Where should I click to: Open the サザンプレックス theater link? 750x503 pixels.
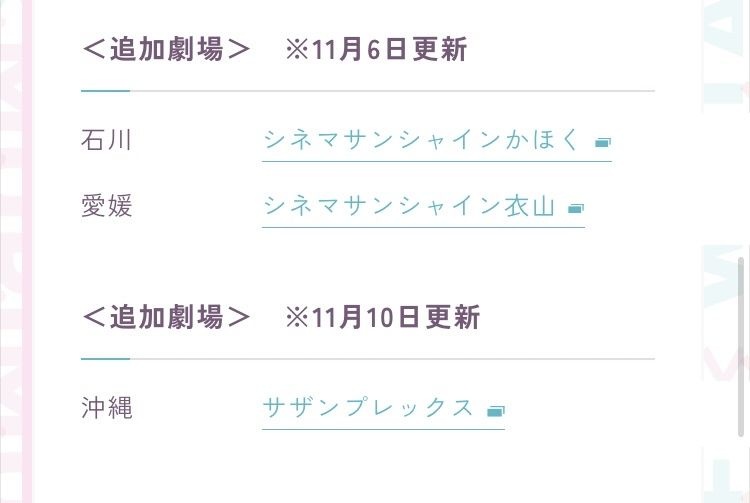pos(368,408)
